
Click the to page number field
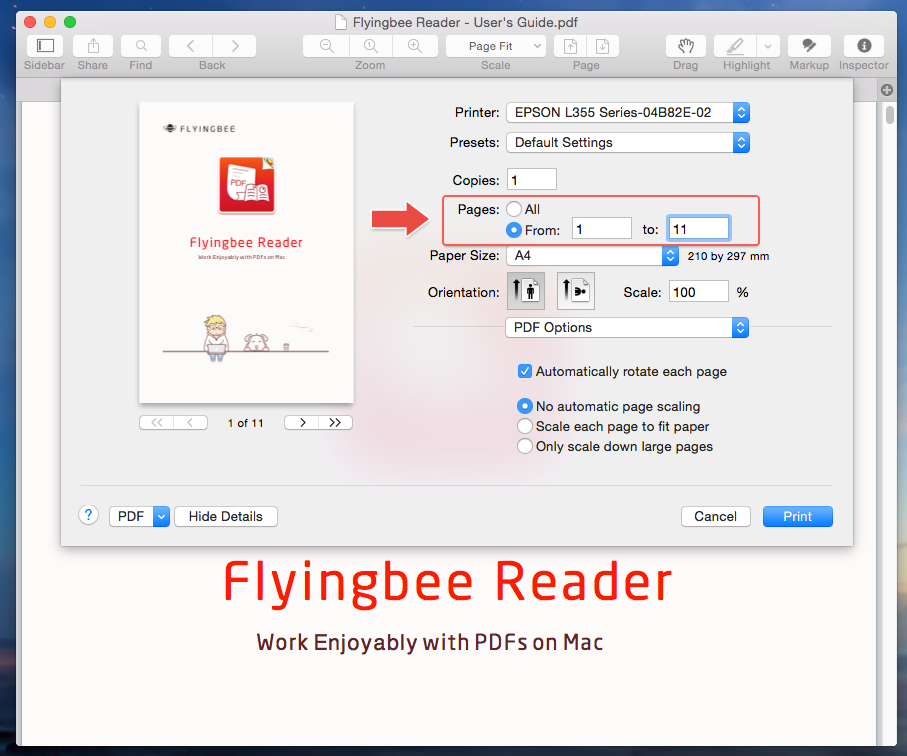[x=699, y=228]
